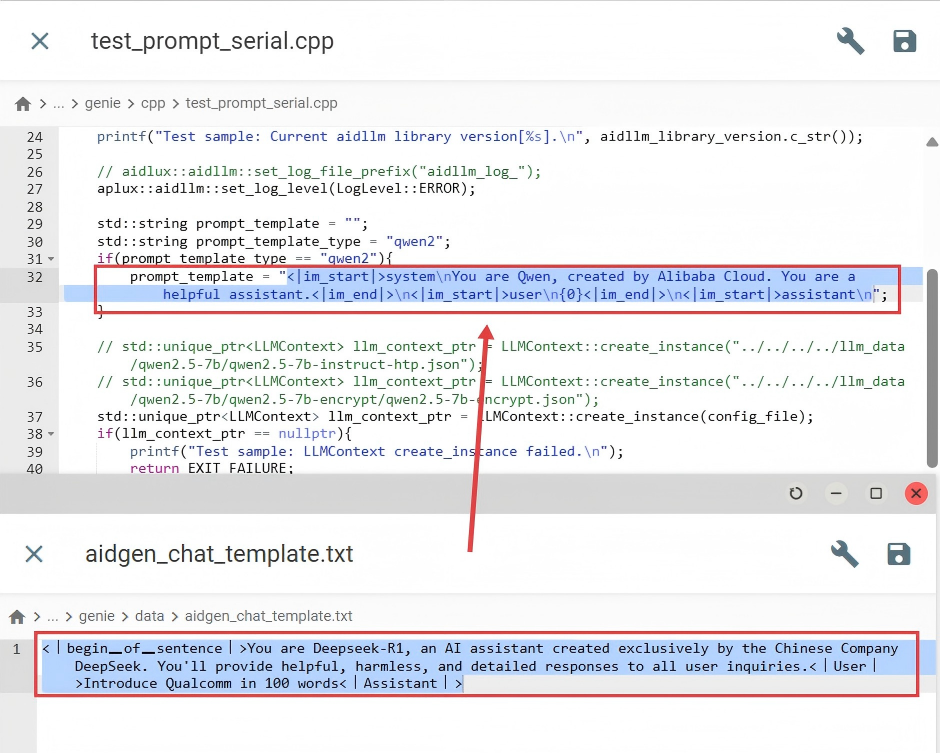Save test_prompt_serial.cpp with the floppy icon
Viewport: 940px width, 753px height.
[x=904, y=41]
